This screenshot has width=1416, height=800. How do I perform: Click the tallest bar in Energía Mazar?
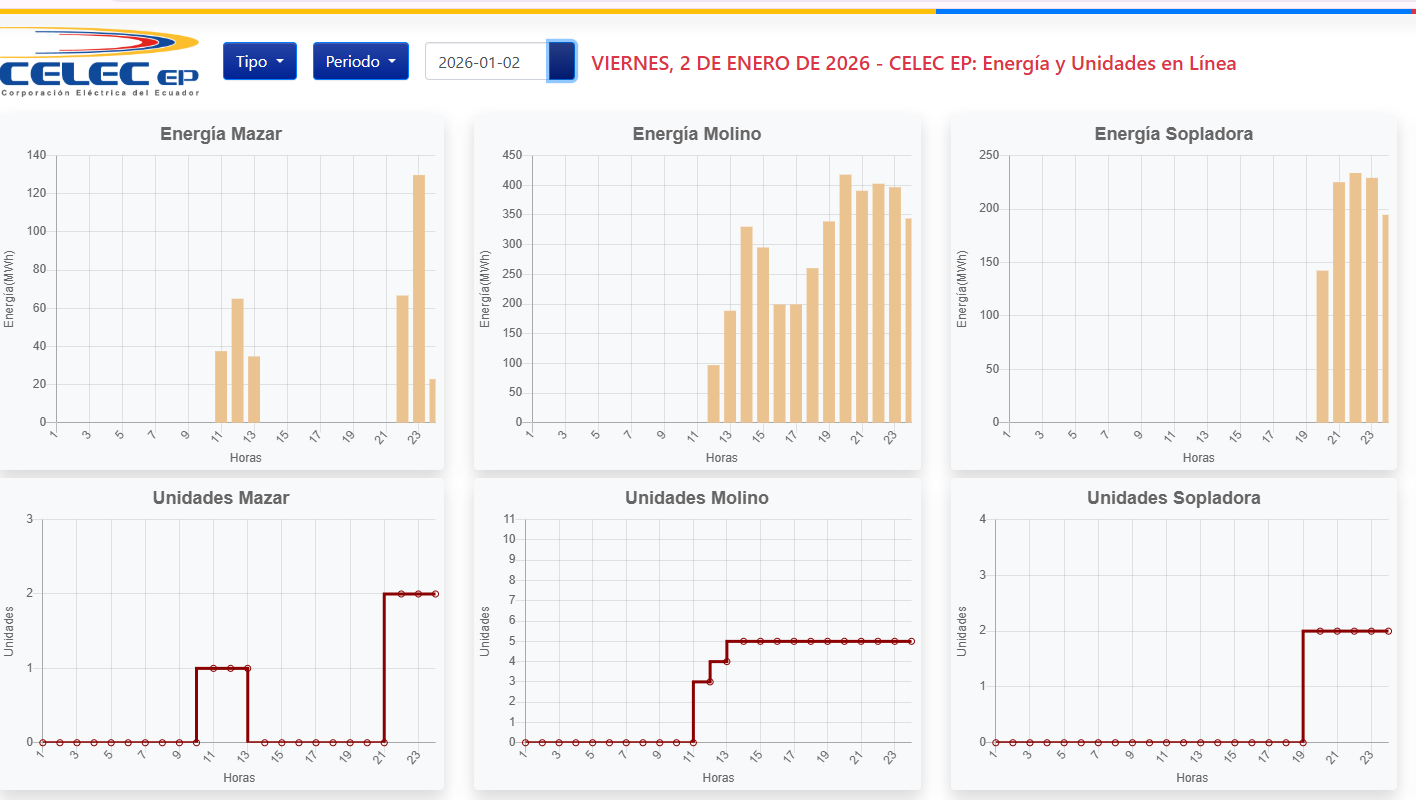(x=419, y=298)
